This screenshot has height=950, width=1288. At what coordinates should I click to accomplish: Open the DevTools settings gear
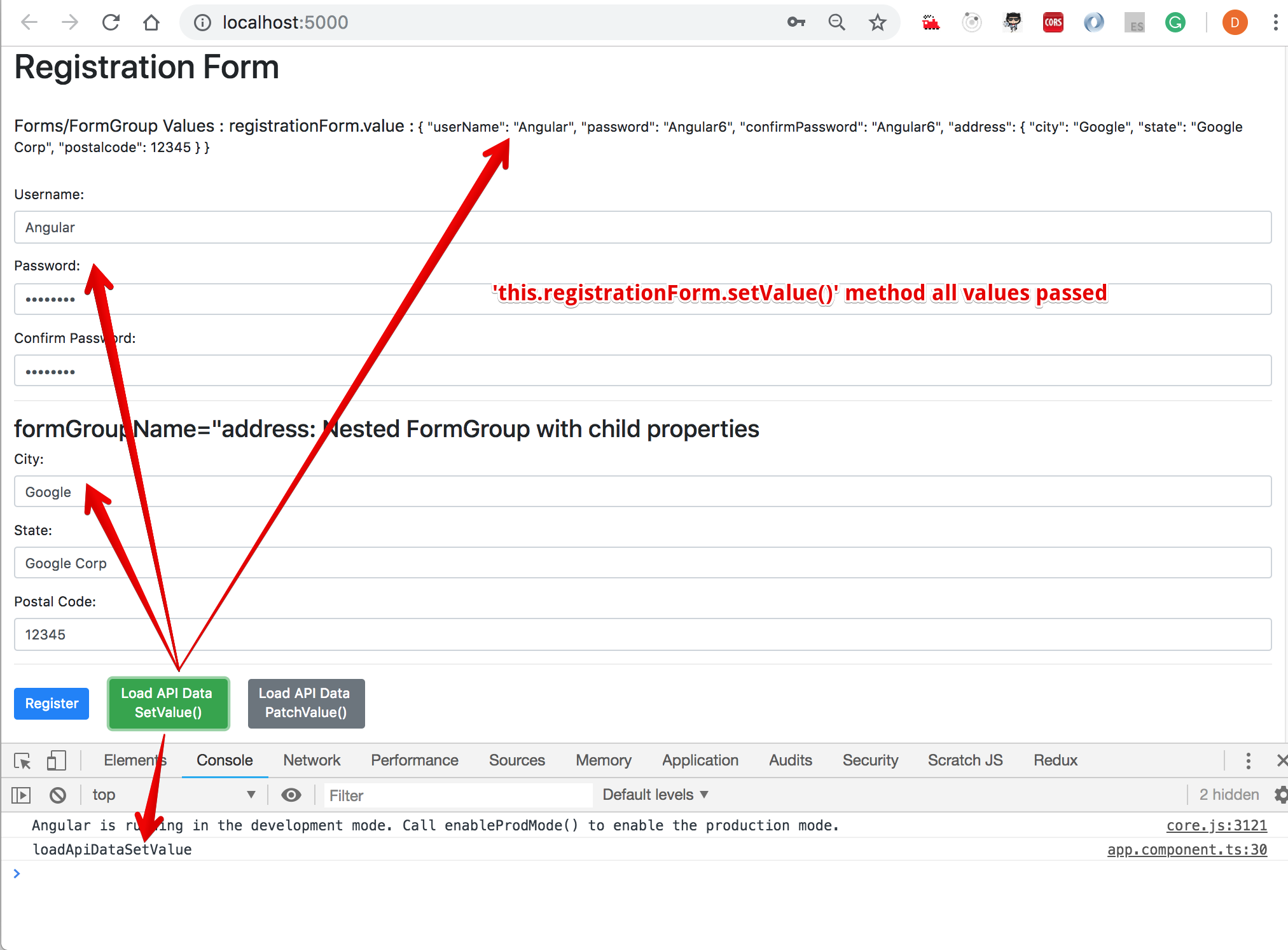(x=1280, y=795)
